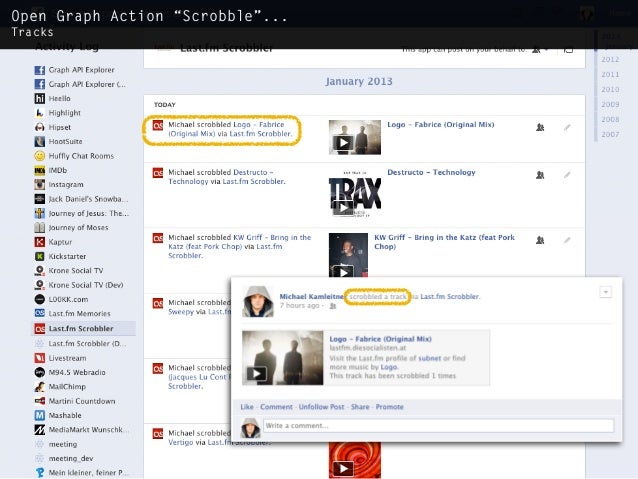Click the January 2013 heading

[x=359, y=81]
